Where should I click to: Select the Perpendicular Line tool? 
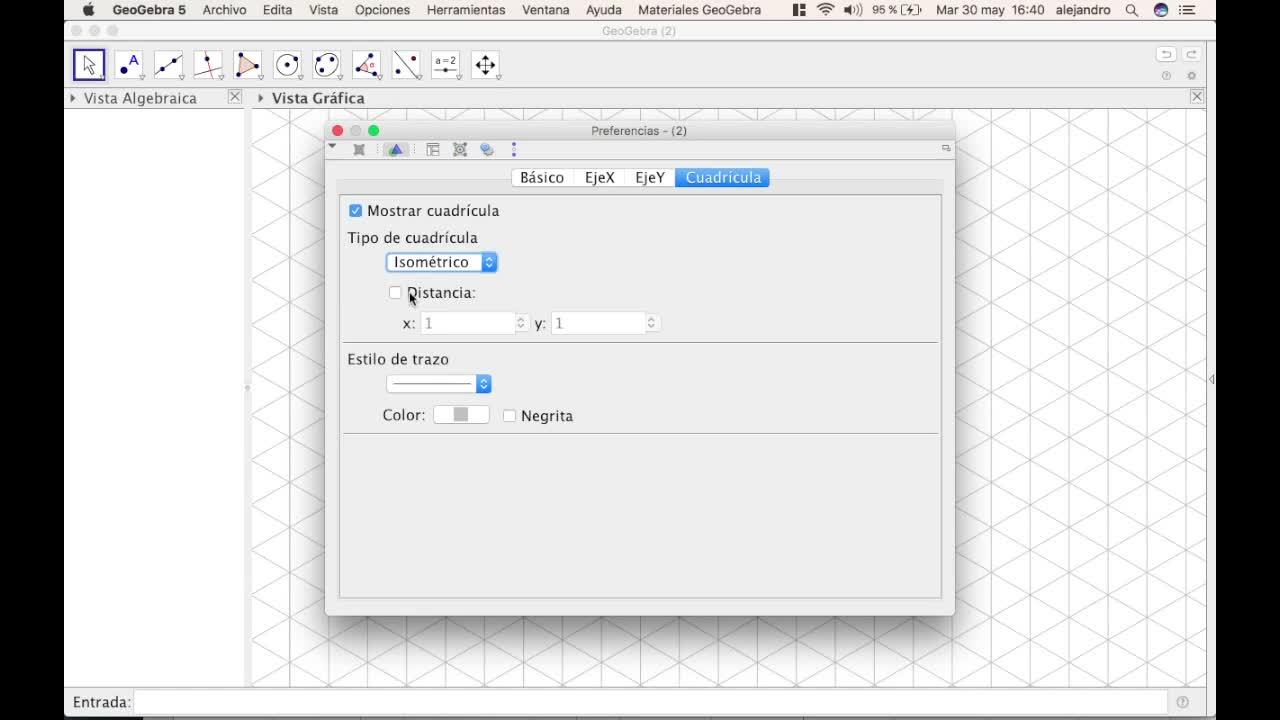tap(208, 65)
